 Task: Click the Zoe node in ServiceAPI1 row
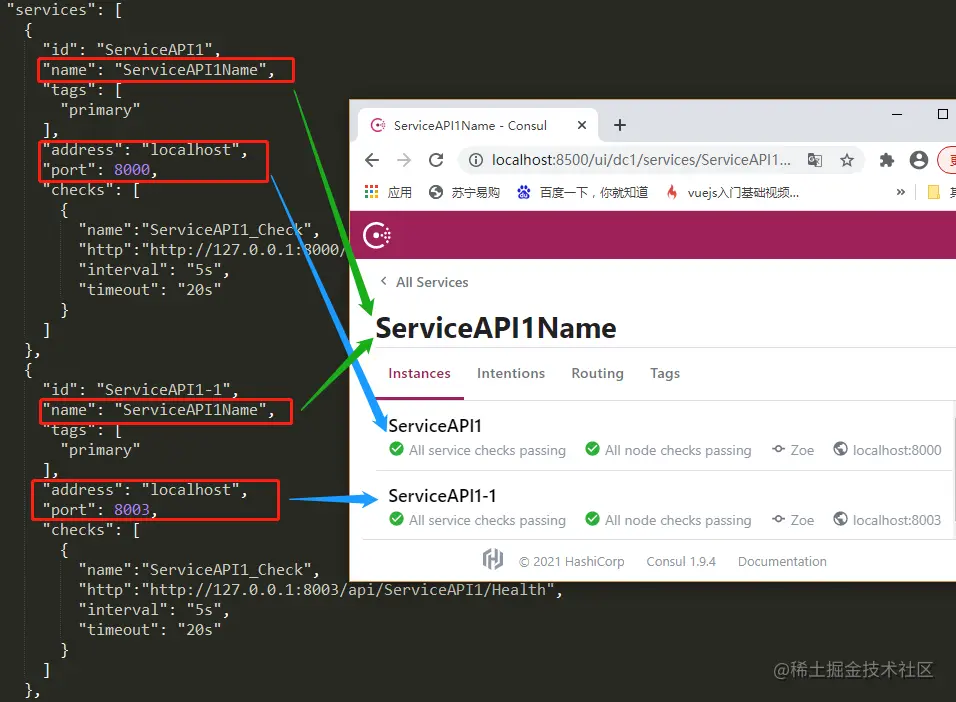coord(794,450)
